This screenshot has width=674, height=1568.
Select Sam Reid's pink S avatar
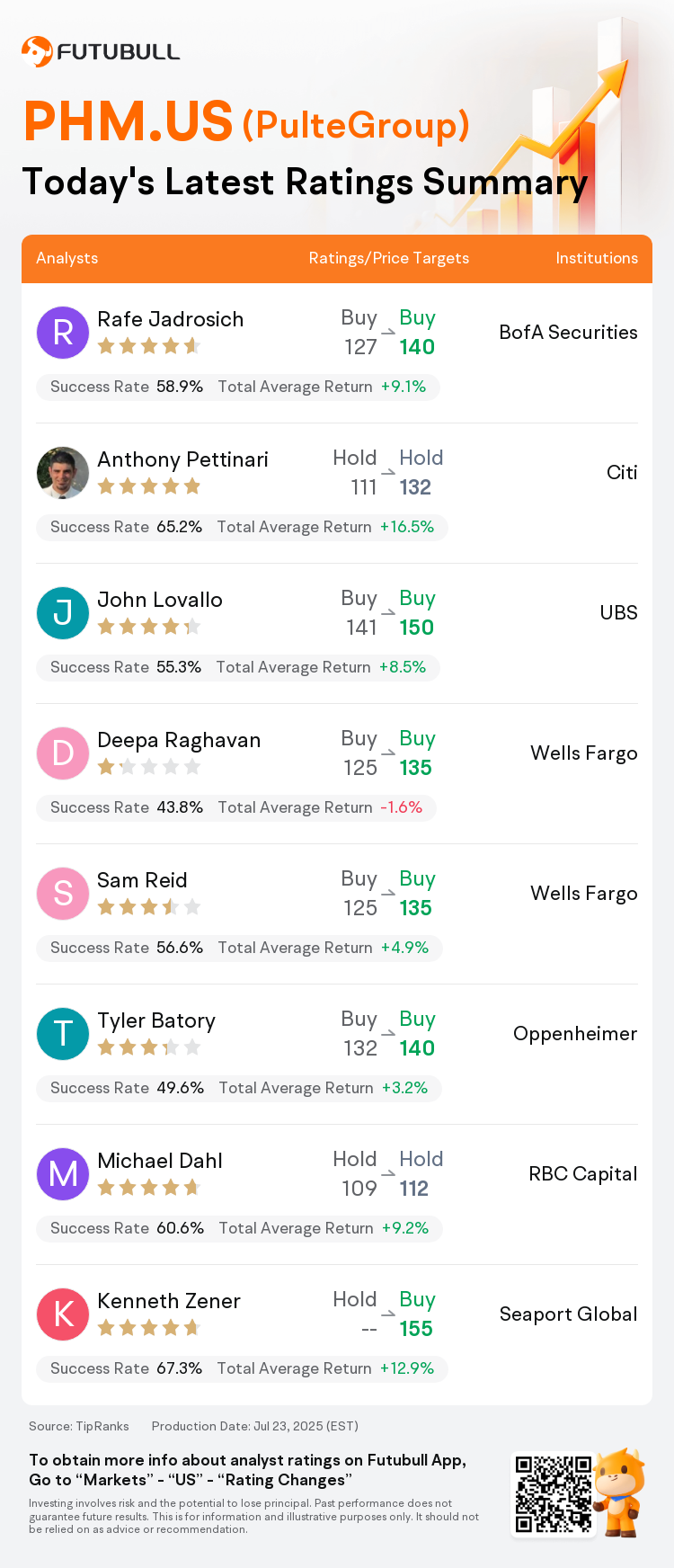pos(63,894)
